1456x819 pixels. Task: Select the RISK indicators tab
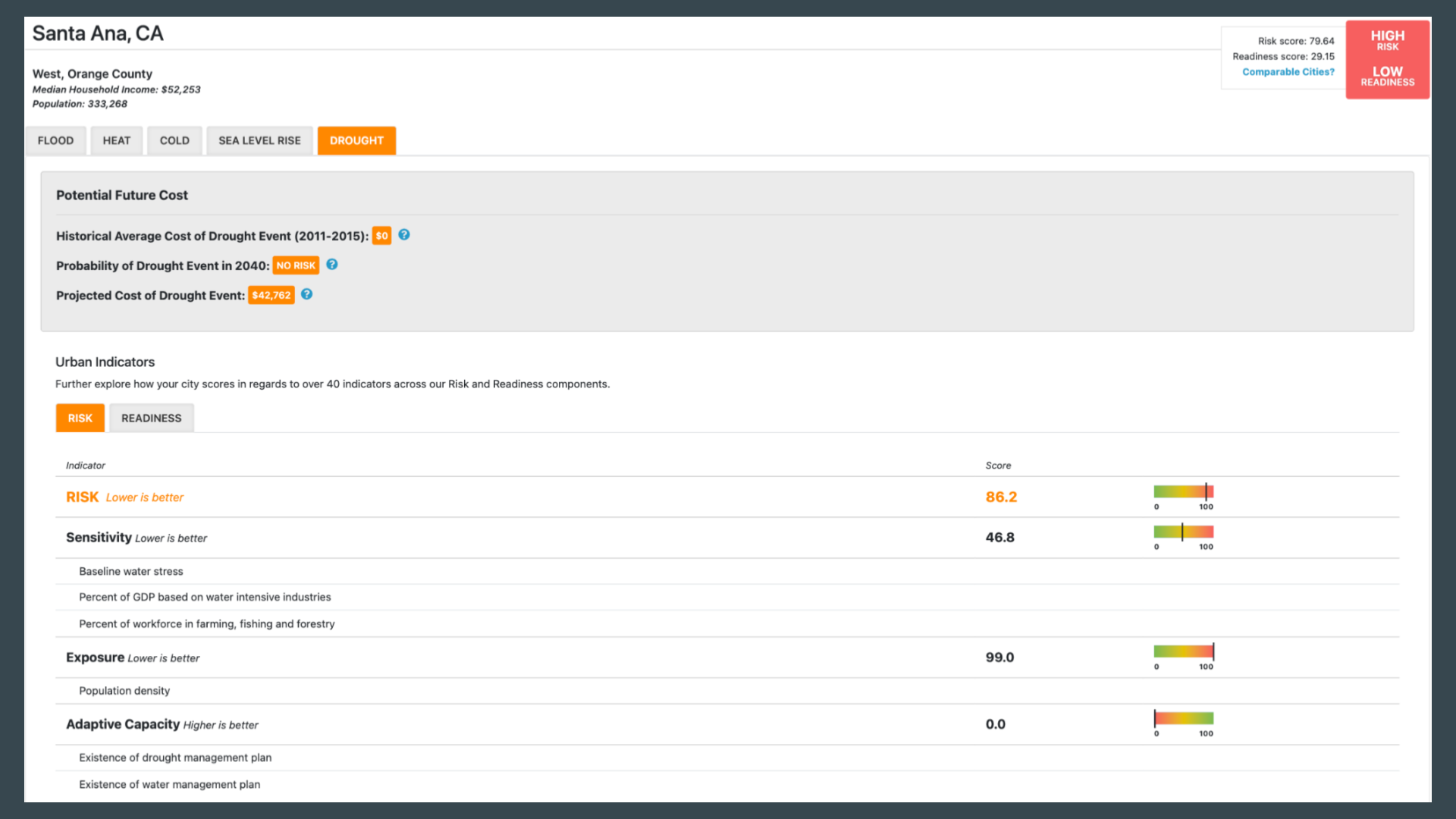[x=80, y=418]
